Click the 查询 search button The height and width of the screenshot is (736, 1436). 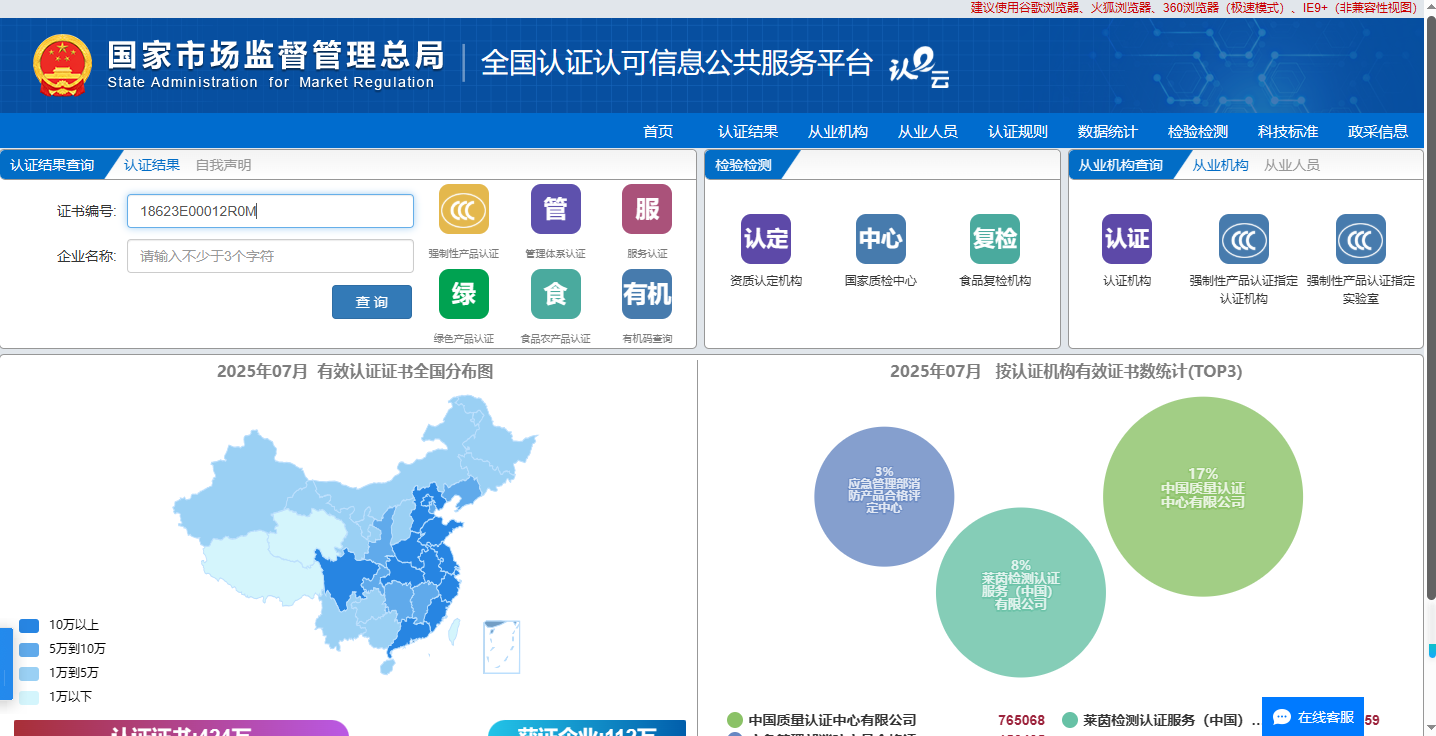coord(372,302)
